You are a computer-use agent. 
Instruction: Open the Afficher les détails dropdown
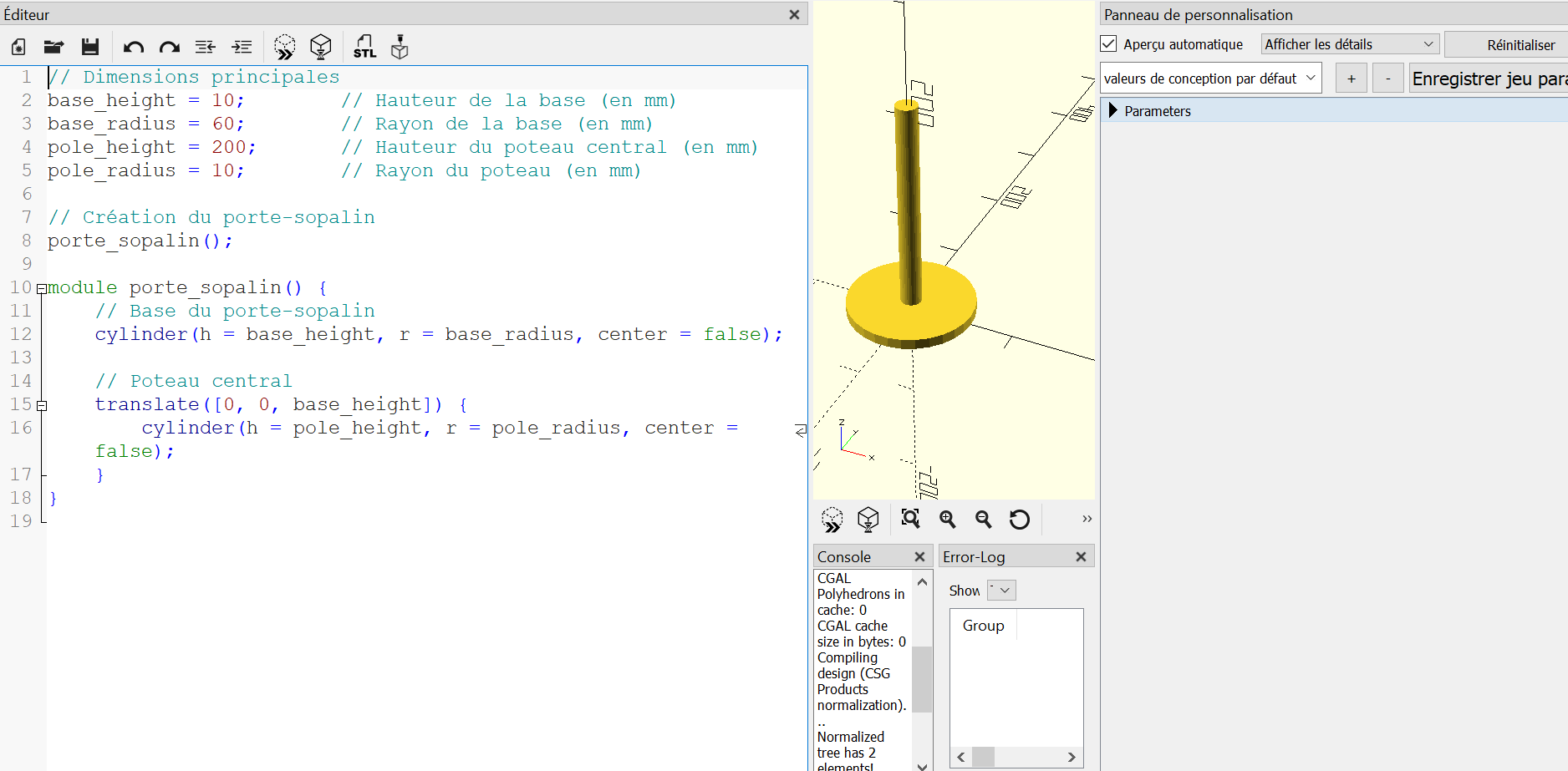click(x=1350, y=44)
